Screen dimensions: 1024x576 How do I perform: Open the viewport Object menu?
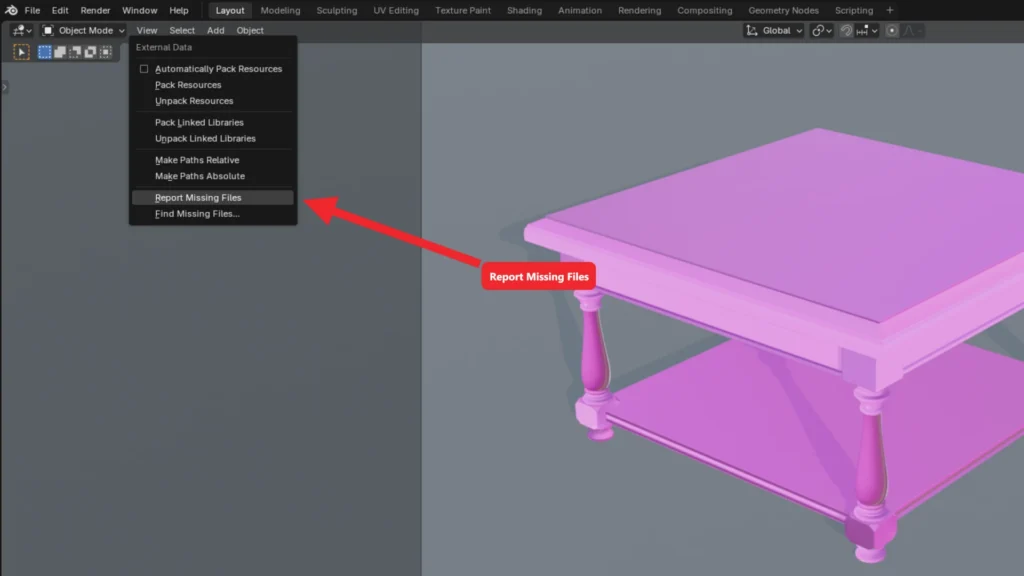click(x=250, y=31)
